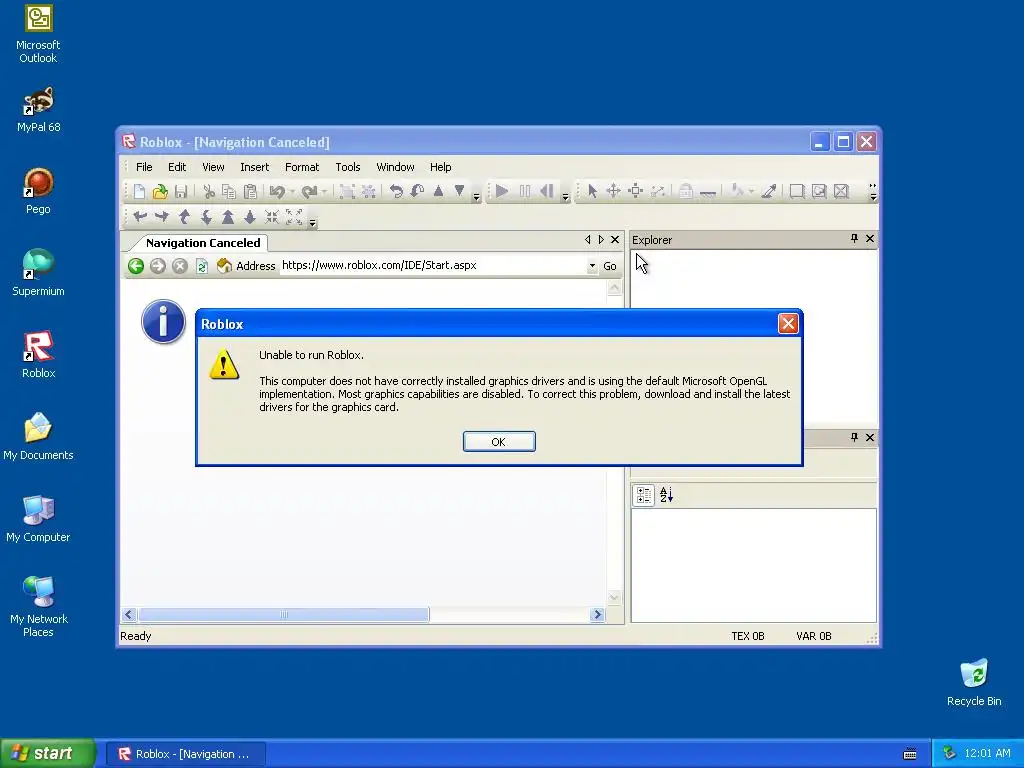1024x768 pixels.
Task: Close the Explorer panel
Action: (x=870, y=238)
